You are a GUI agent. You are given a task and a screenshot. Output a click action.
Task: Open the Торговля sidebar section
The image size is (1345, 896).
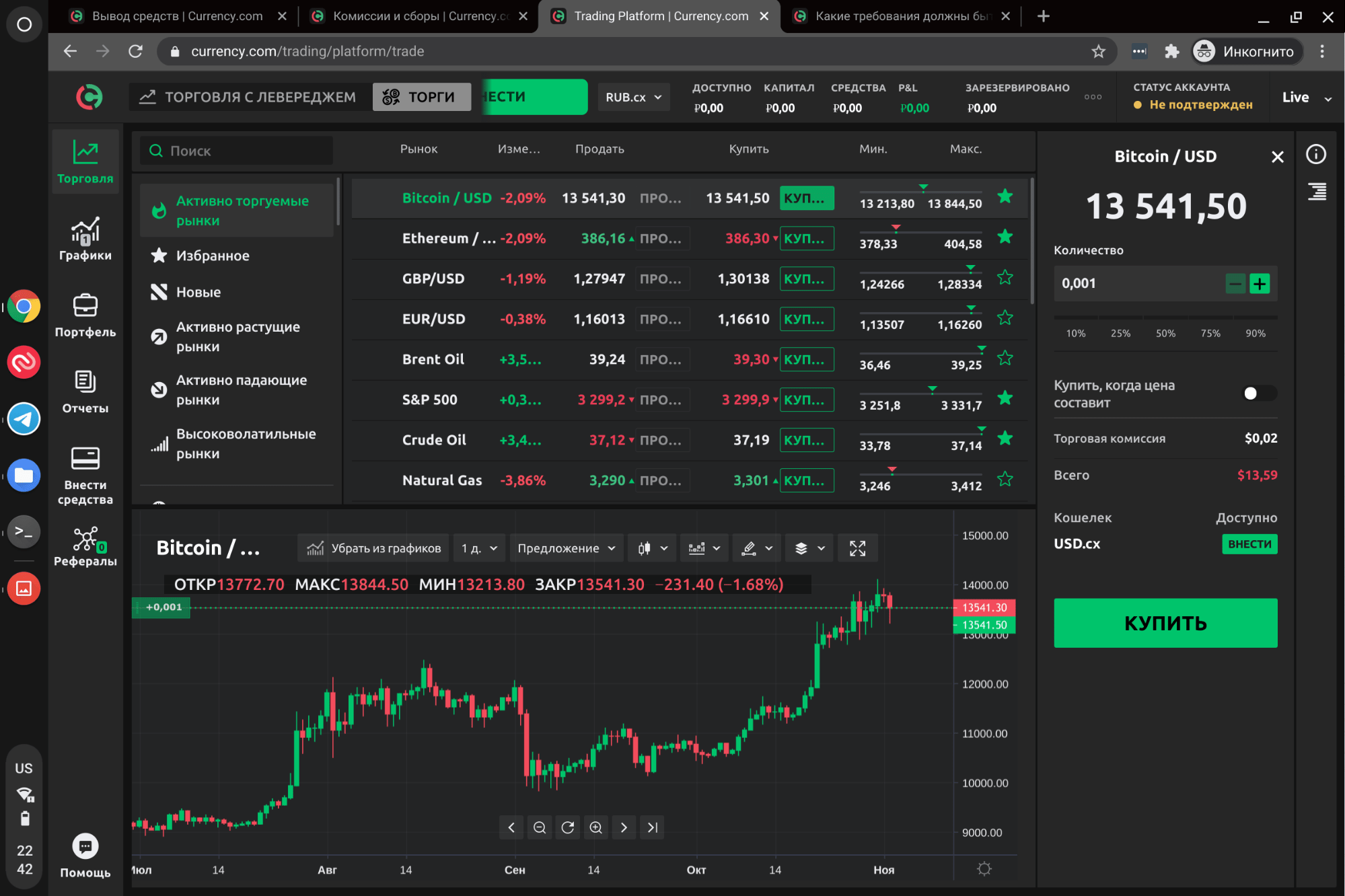tap(85, 162)
